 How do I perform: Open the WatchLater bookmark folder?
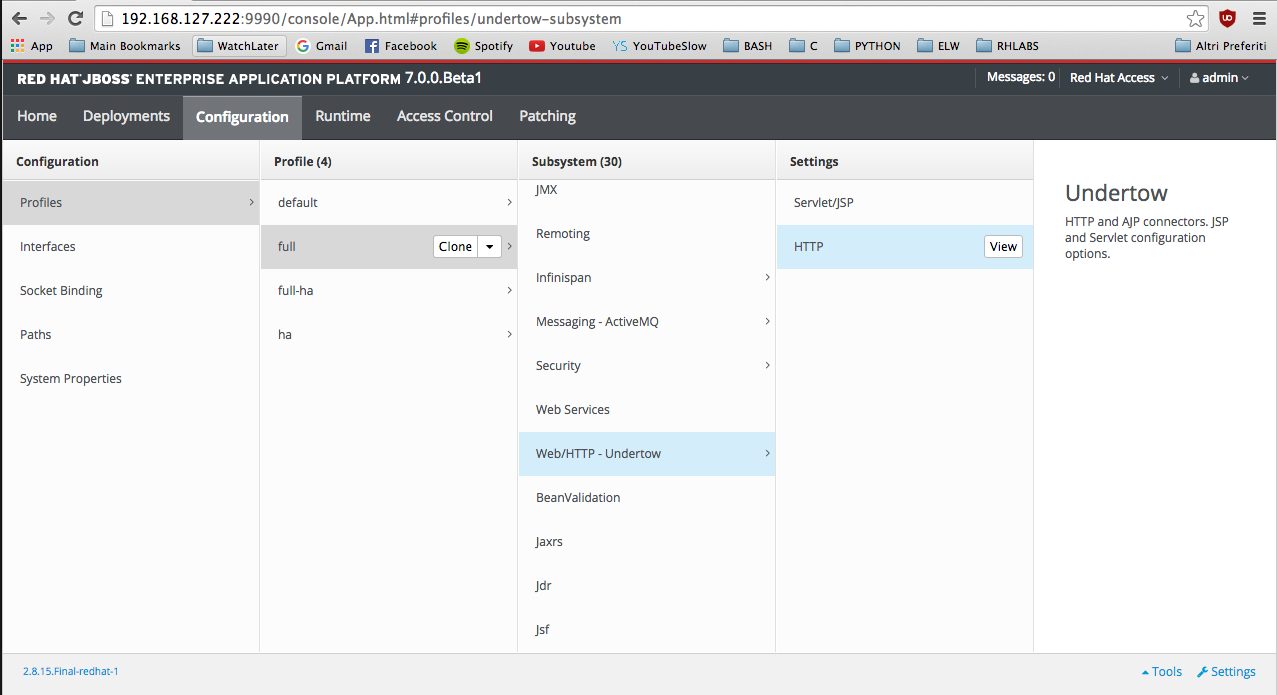(239, 46)
